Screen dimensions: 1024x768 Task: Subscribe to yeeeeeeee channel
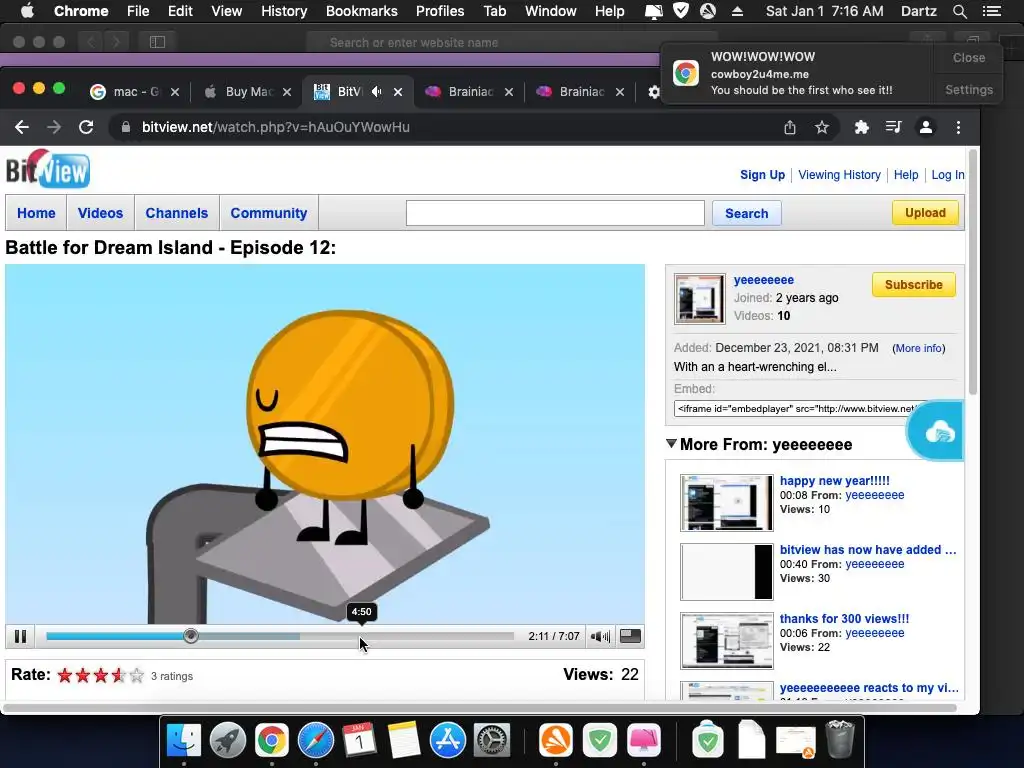(x=914, y=285)
